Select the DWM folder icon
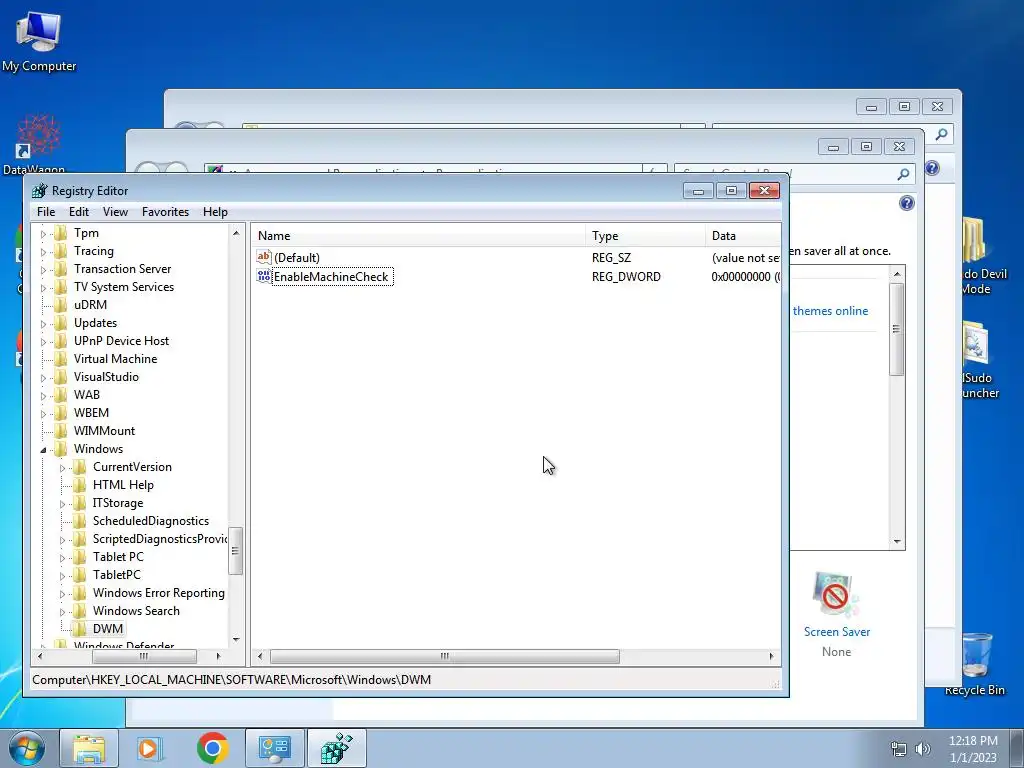The width and height of the screenshot is (1024, 768). pos(80,628)
